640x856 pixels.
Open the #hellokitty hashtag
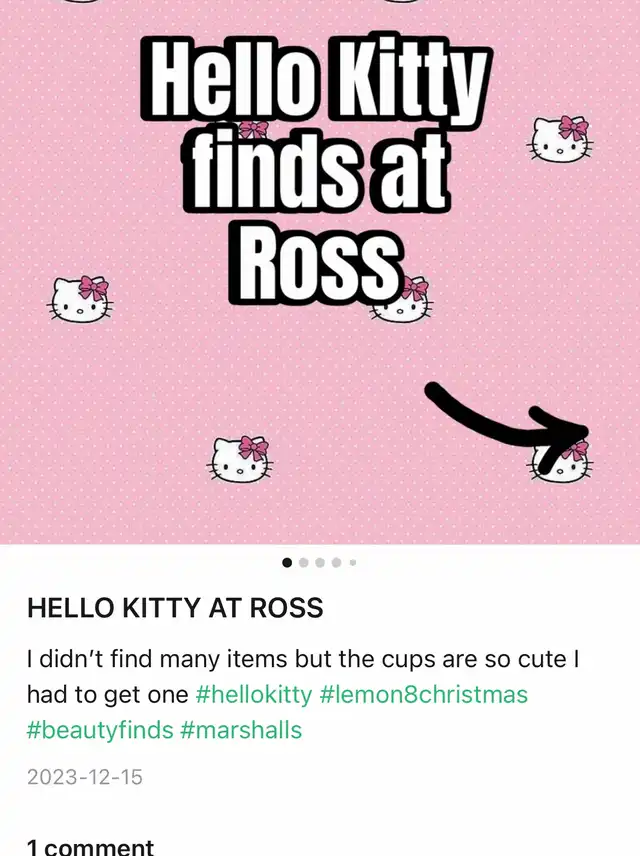[253, 694]
